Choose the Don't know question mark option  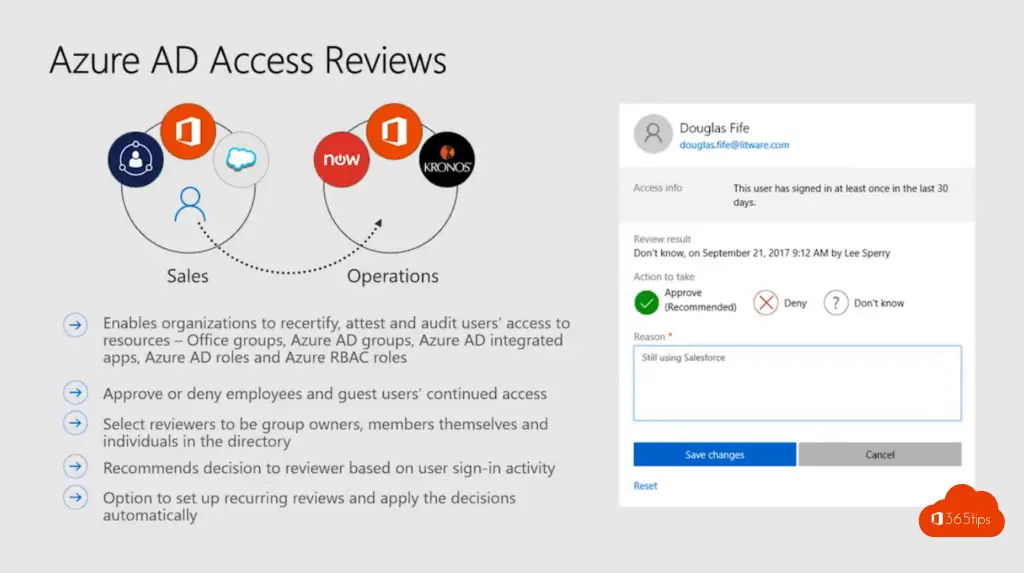pyautogui.click(x=836, y=302)
